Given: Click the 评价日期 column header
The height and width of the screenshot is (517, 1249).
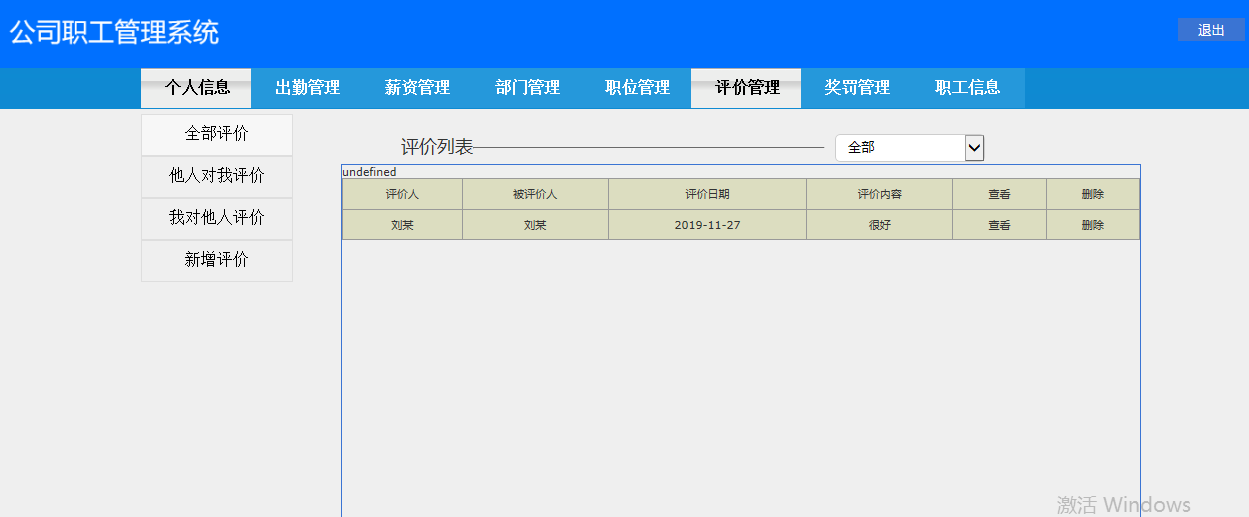Looking at the screenshot, I should (x=707, y=194).
